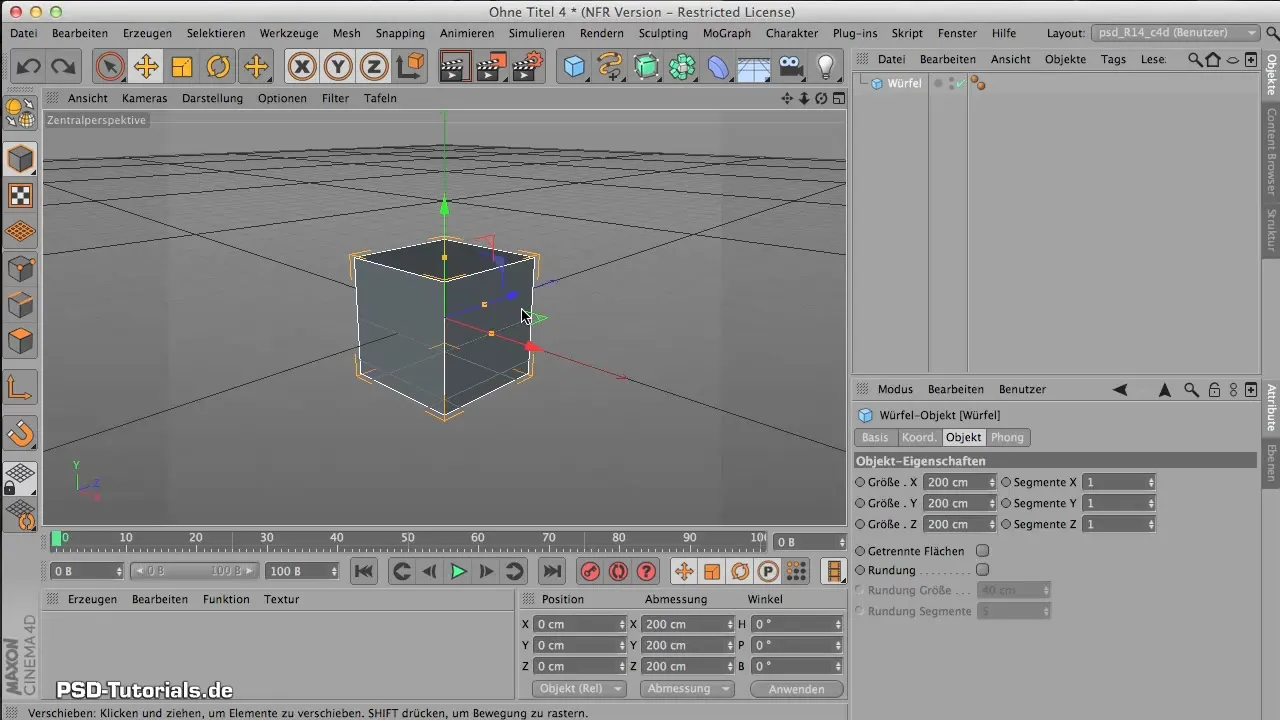Switch to the Koord. tab

tap(919, 437)
